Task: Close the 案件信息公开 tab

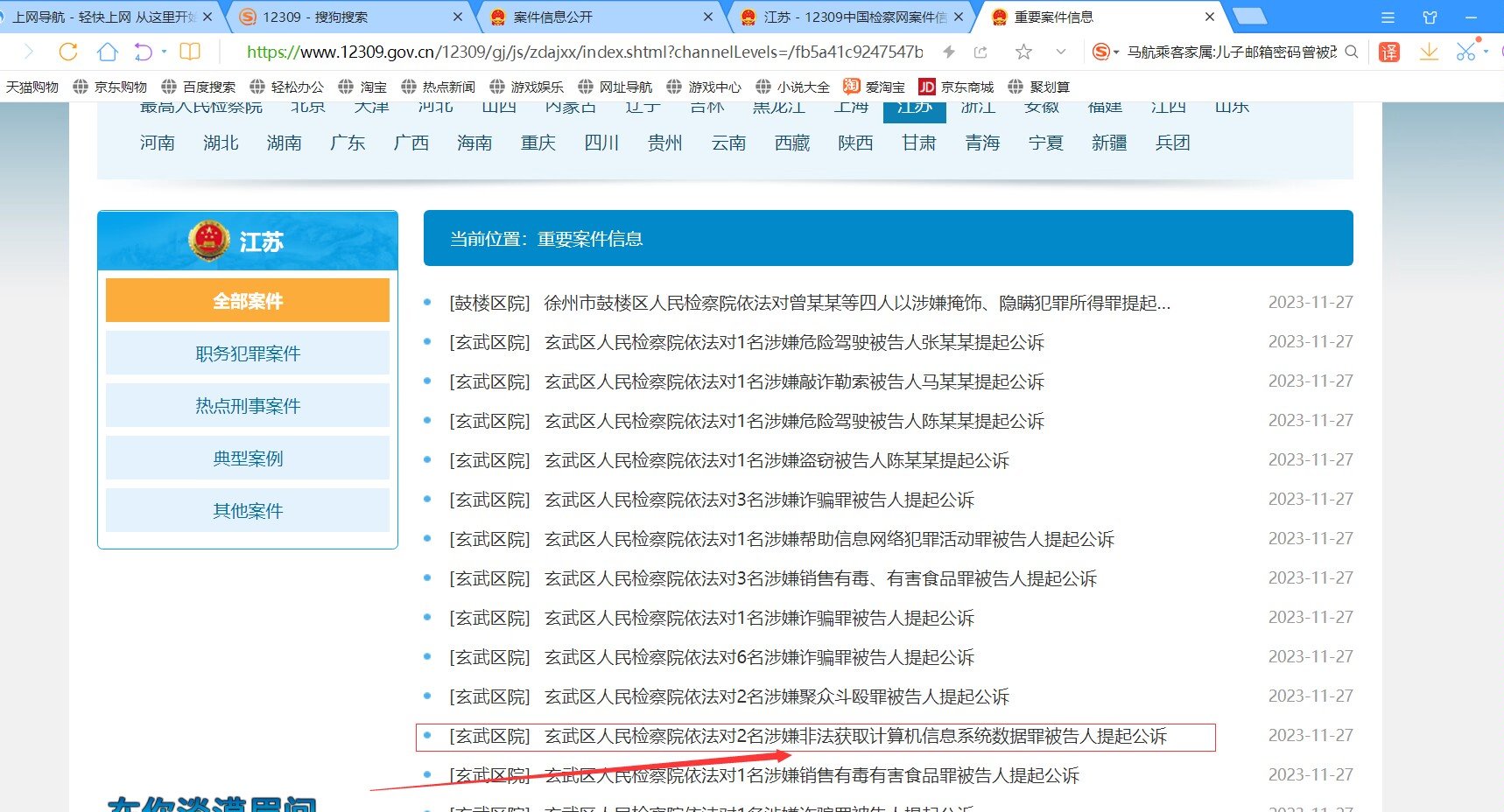Action: [707, 17]
